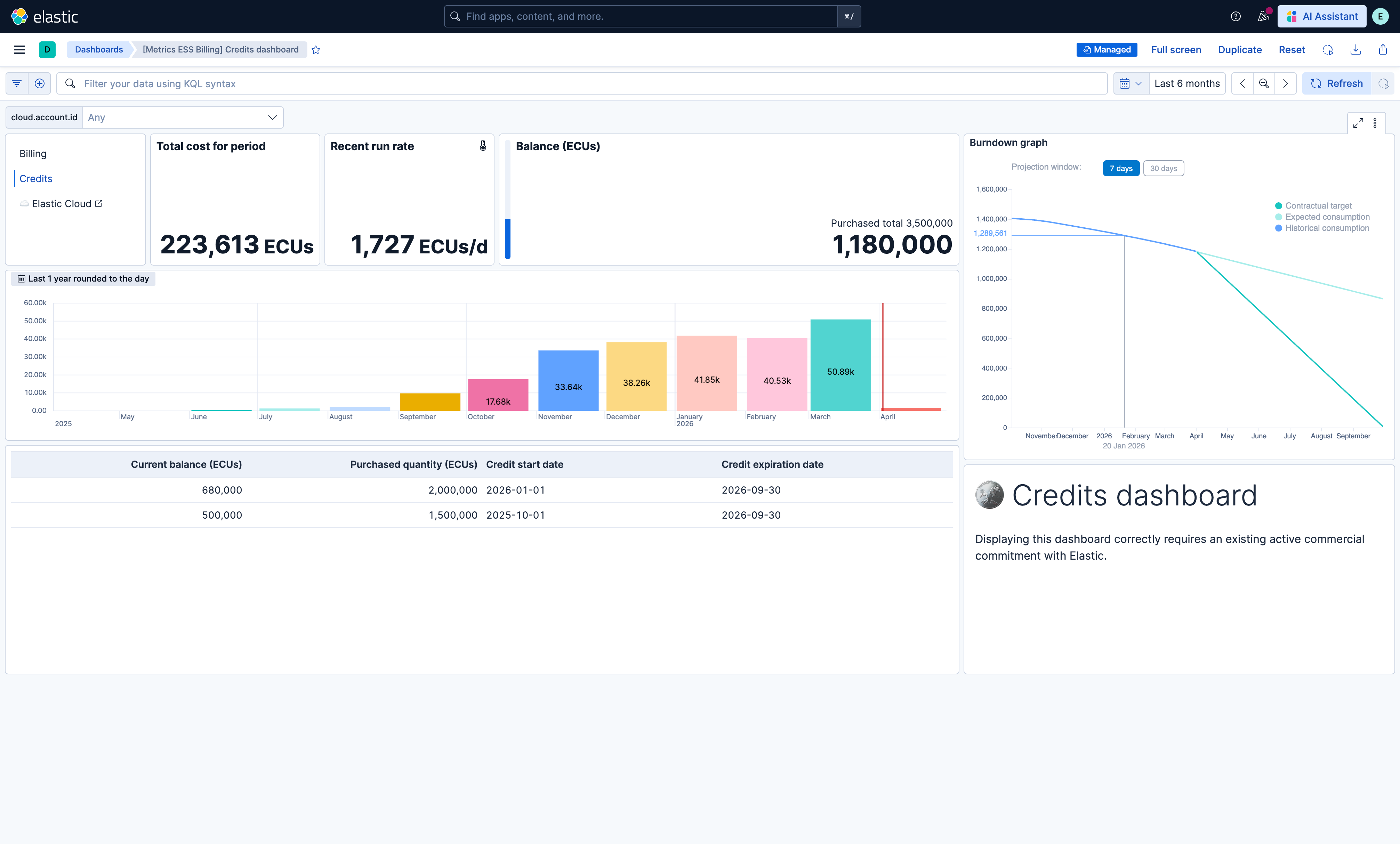
Task: Click the November 33.64k blue bar
Action: pyautogui.click(x=568, y=381)
